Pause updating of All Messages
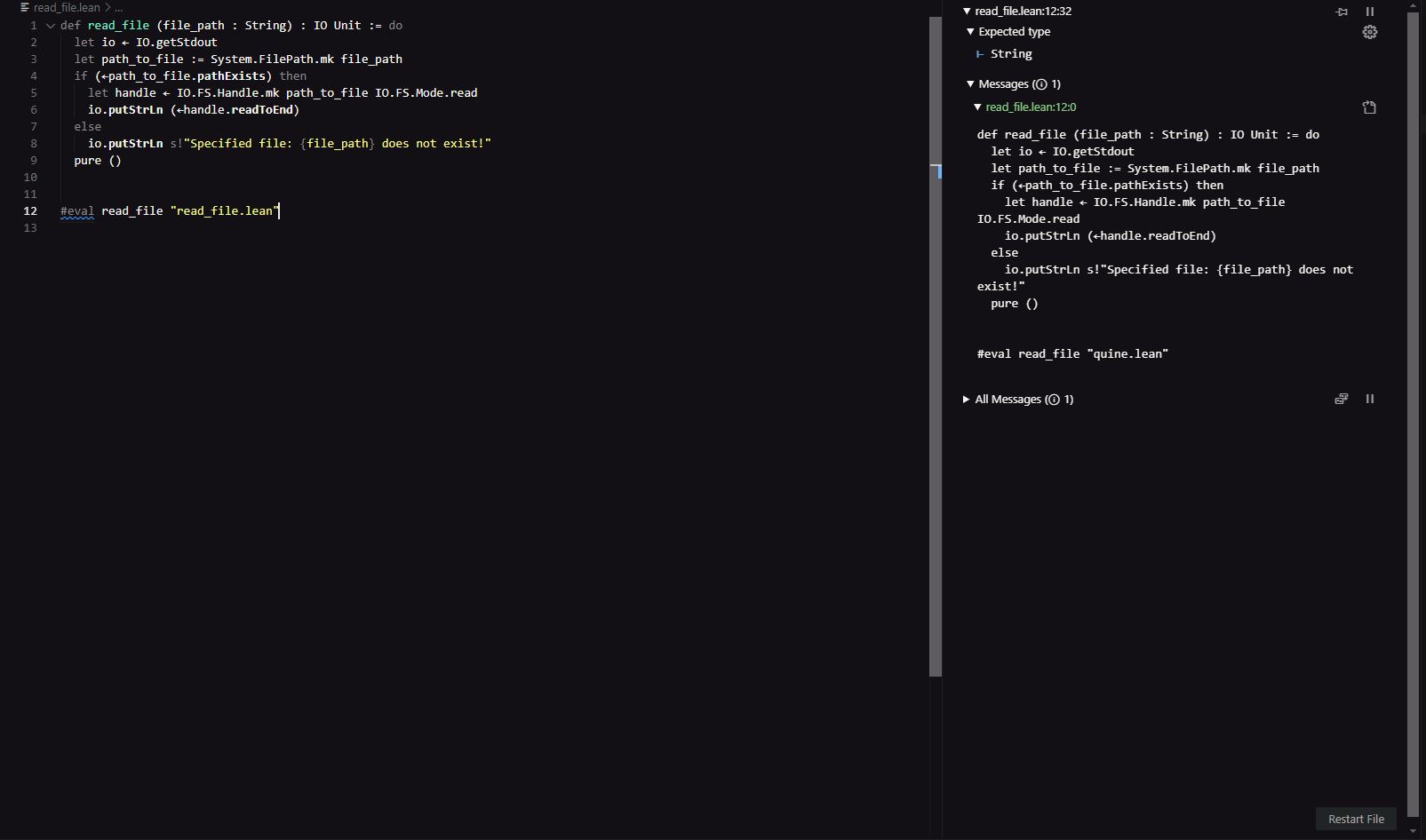This screenshot has height=840, width=1426. [x=1370, y=400]
